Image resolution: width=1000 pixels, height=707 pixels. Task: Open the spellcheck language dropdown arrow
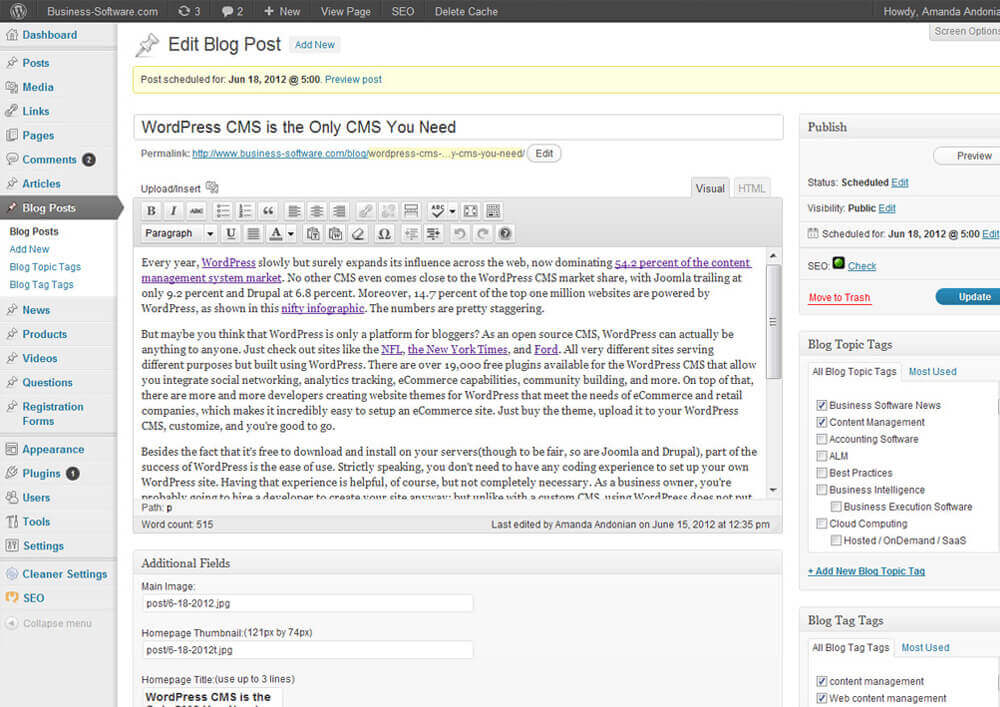click(x=452, y=211)
